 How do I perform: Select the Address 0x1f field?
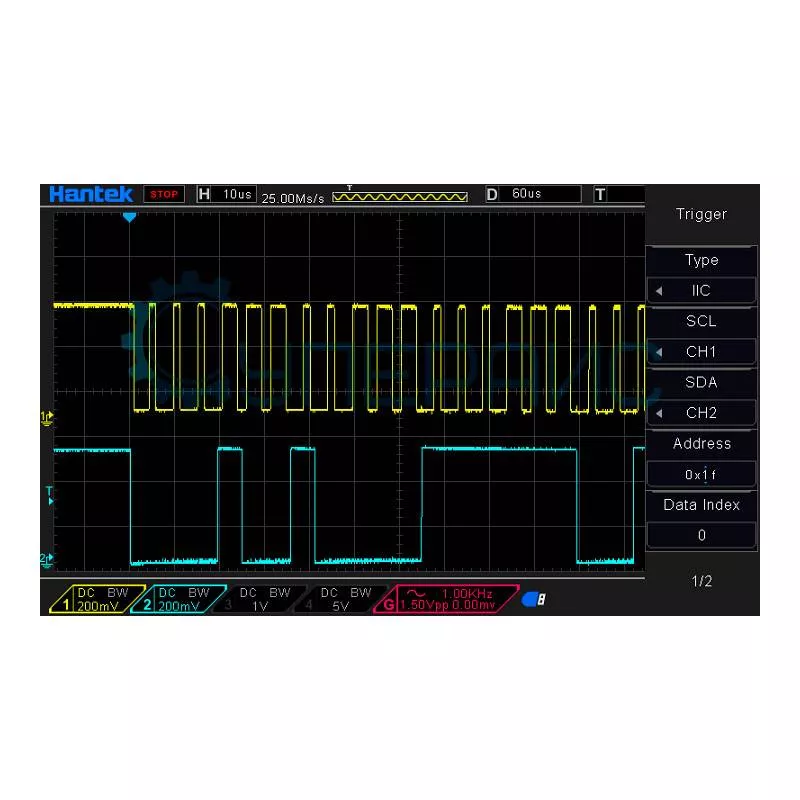click(701, 474)
